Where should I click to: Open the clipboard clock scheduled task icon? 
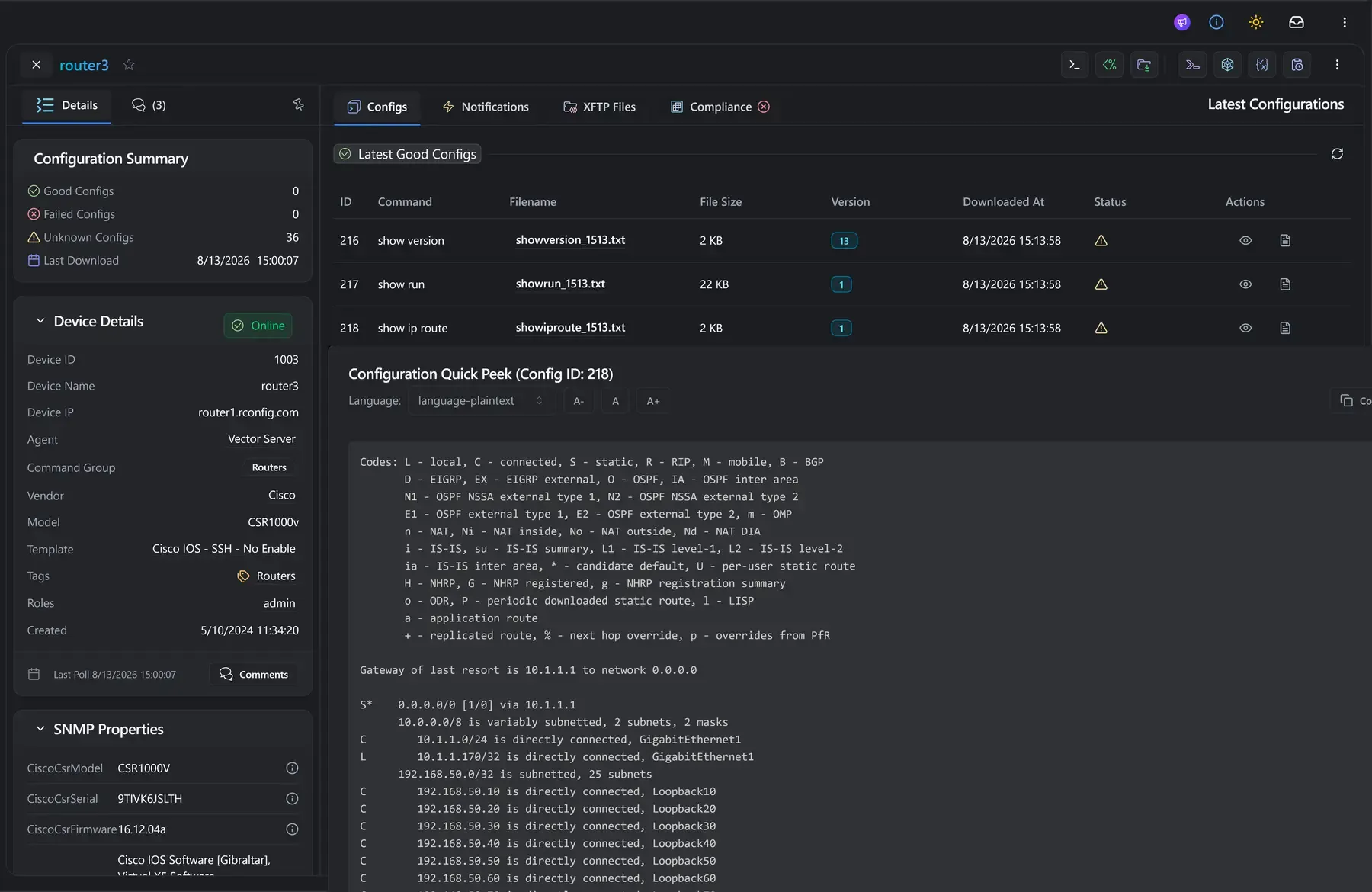1297,65
